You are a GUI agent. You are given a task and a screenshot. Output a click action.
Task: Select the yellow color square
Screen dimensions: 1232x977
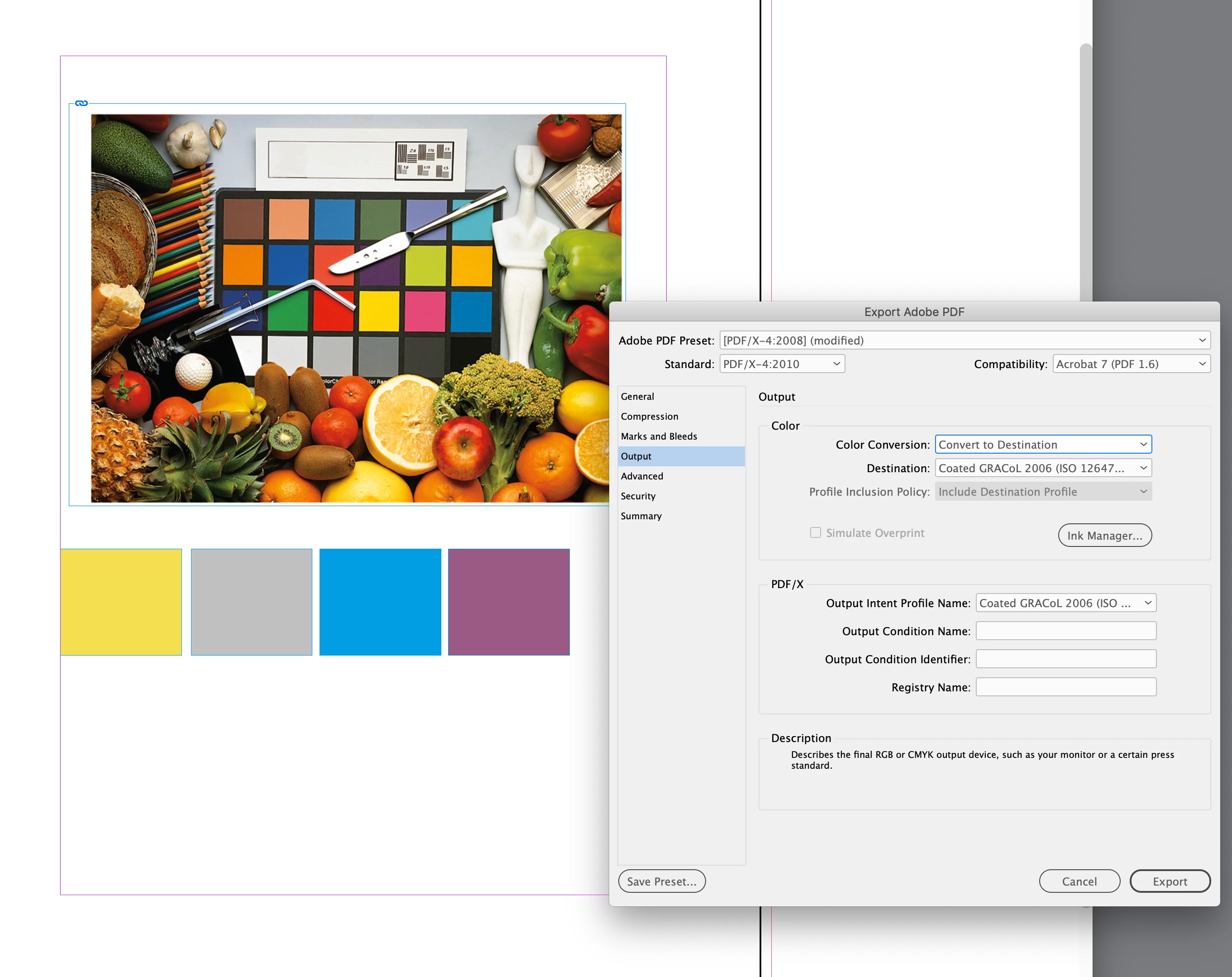[x=121, y=602]
